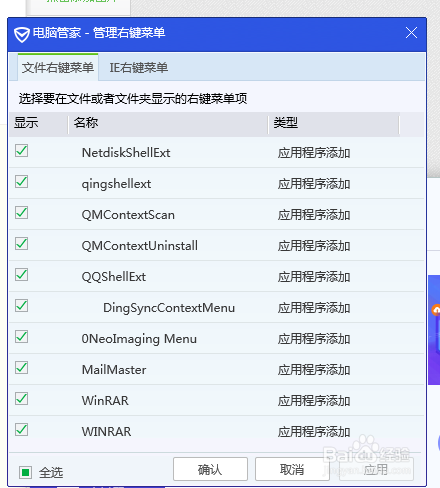This screenshot has height=488, width=440.
Task: Select the 0NeoImaging Menu name text
Action: pyautogui.click(x=139, y=339)
